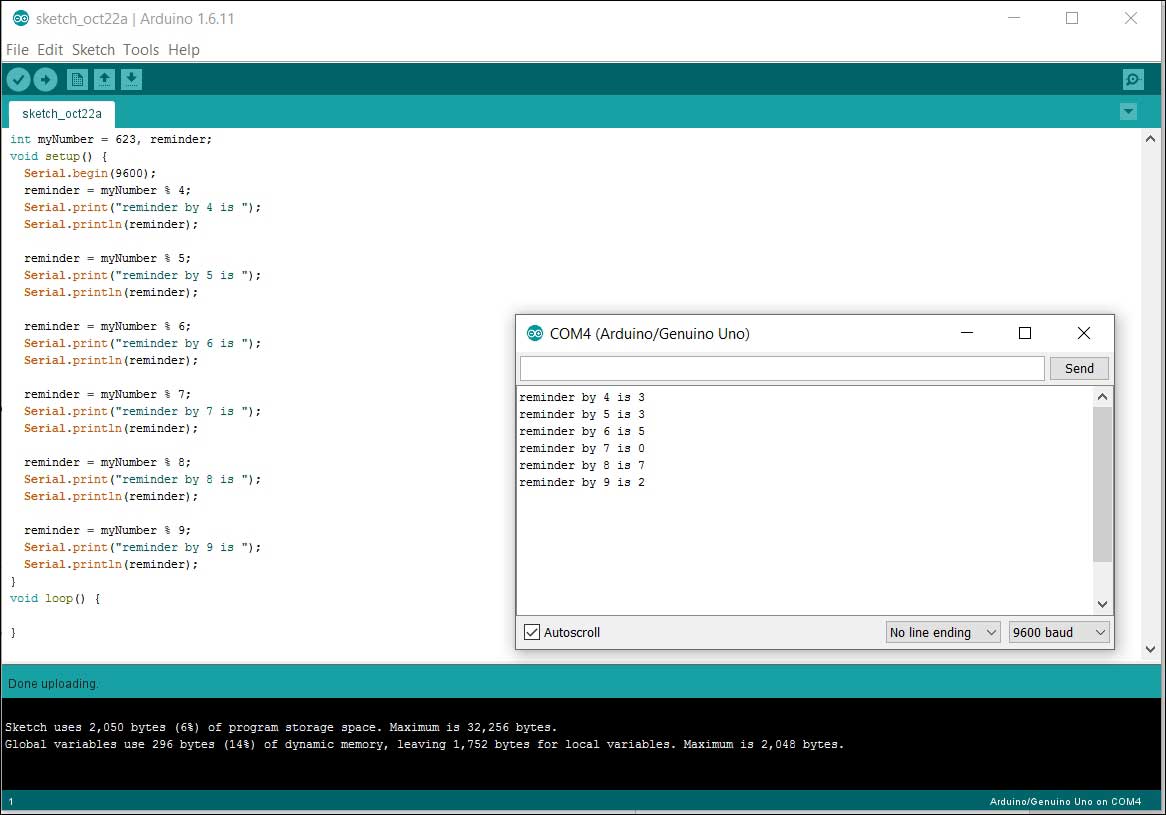Image resolution: width=1166 pixels, height=815 pixels.
Task: Click the serial monitor vertical scrollbar thumb
Action: tap(1102, 484)
